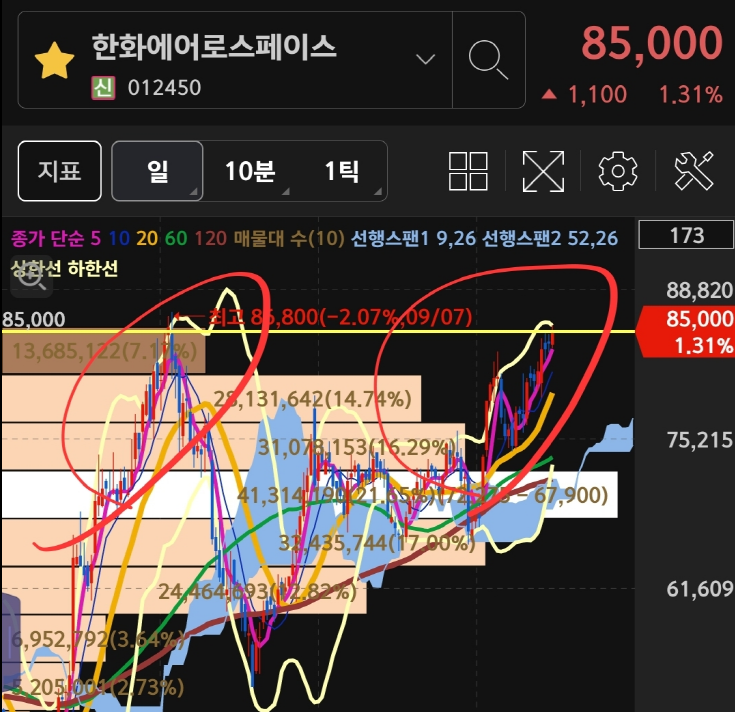Select the 10분 chart interval tab

pos(250,171)
